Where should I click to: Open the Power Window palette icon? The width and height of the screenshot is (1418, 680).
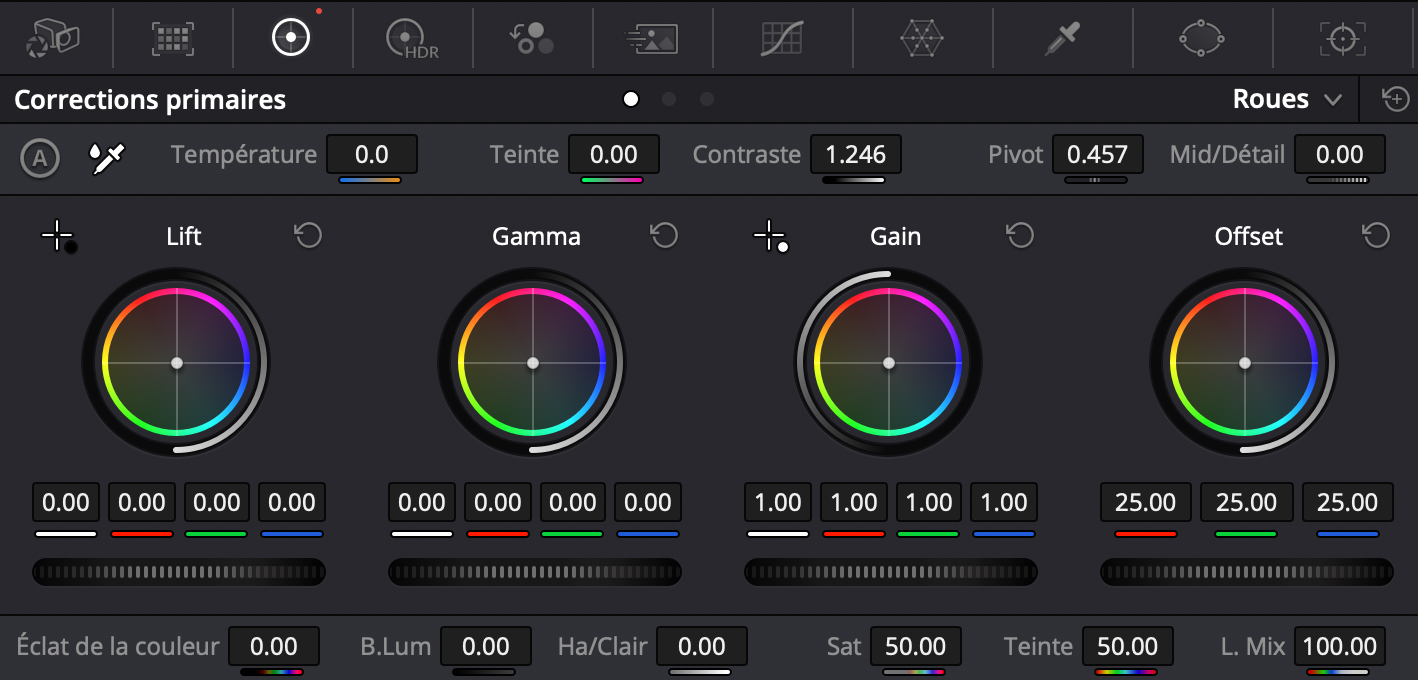pyautogui.click(x=1202, y=38)
